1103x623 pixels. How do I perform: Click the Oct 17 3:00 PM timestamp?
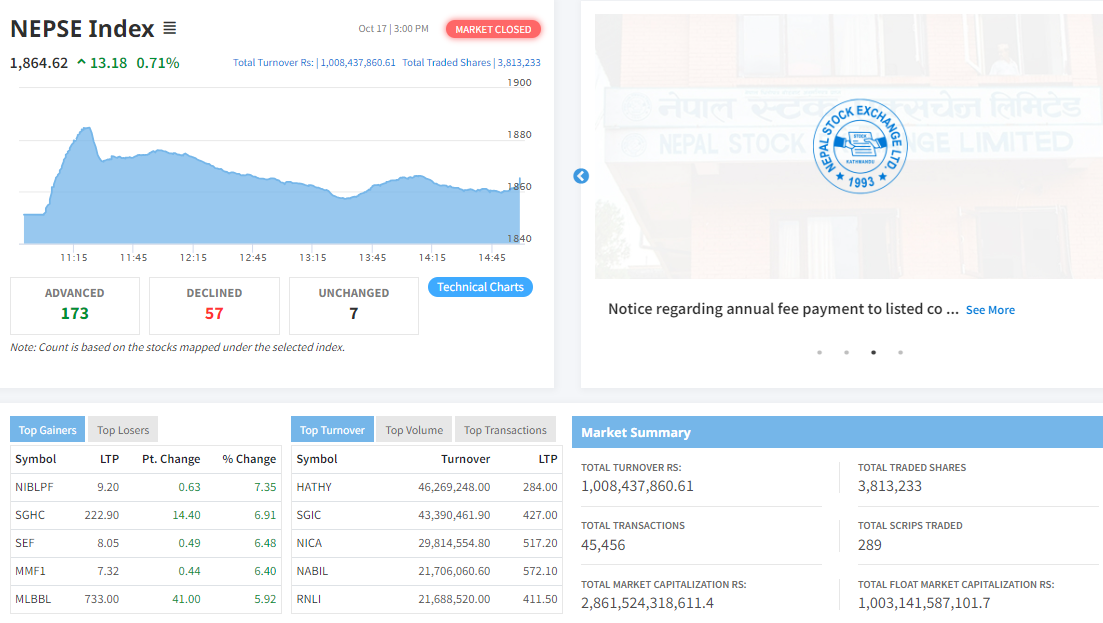[x=393, y=29]
